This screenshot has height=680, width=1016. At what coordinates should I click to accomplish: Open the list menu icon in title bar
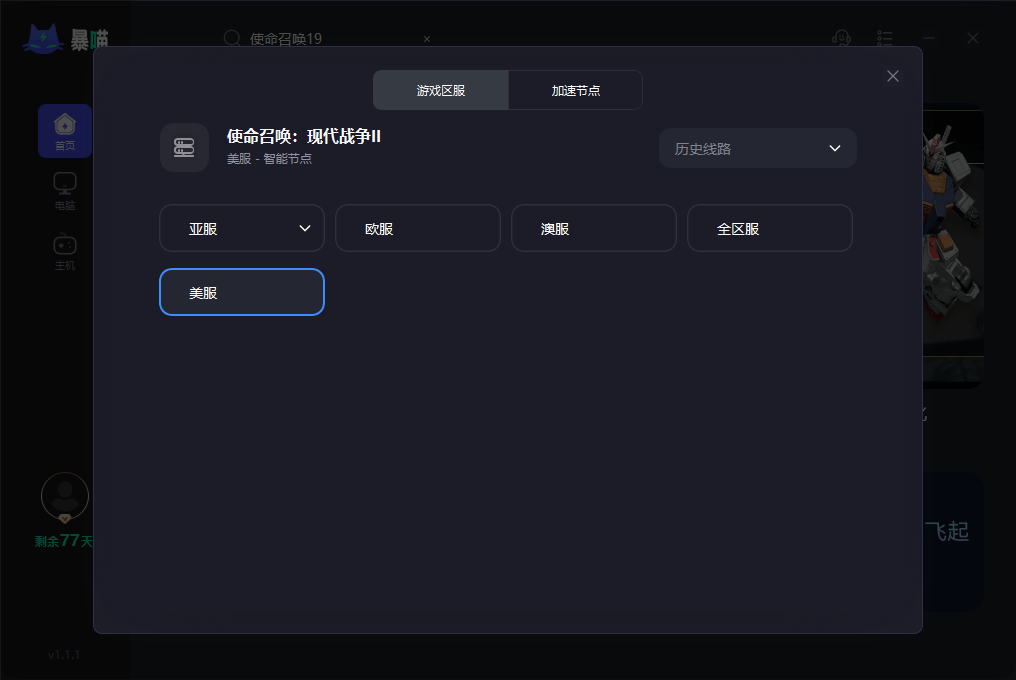click(x=884, y=38)
